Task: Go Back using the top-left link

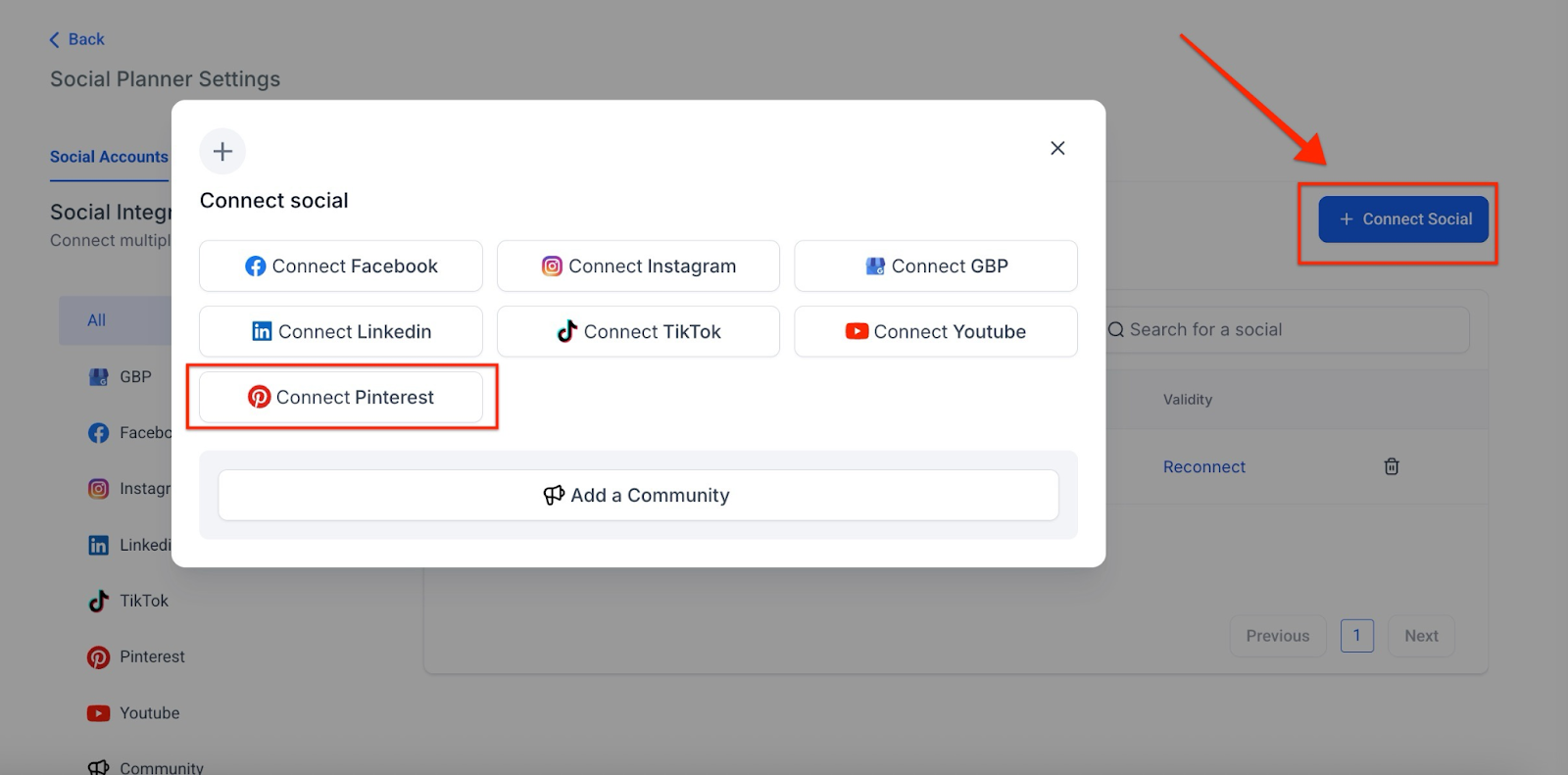Action: click(x=76, y=39)
